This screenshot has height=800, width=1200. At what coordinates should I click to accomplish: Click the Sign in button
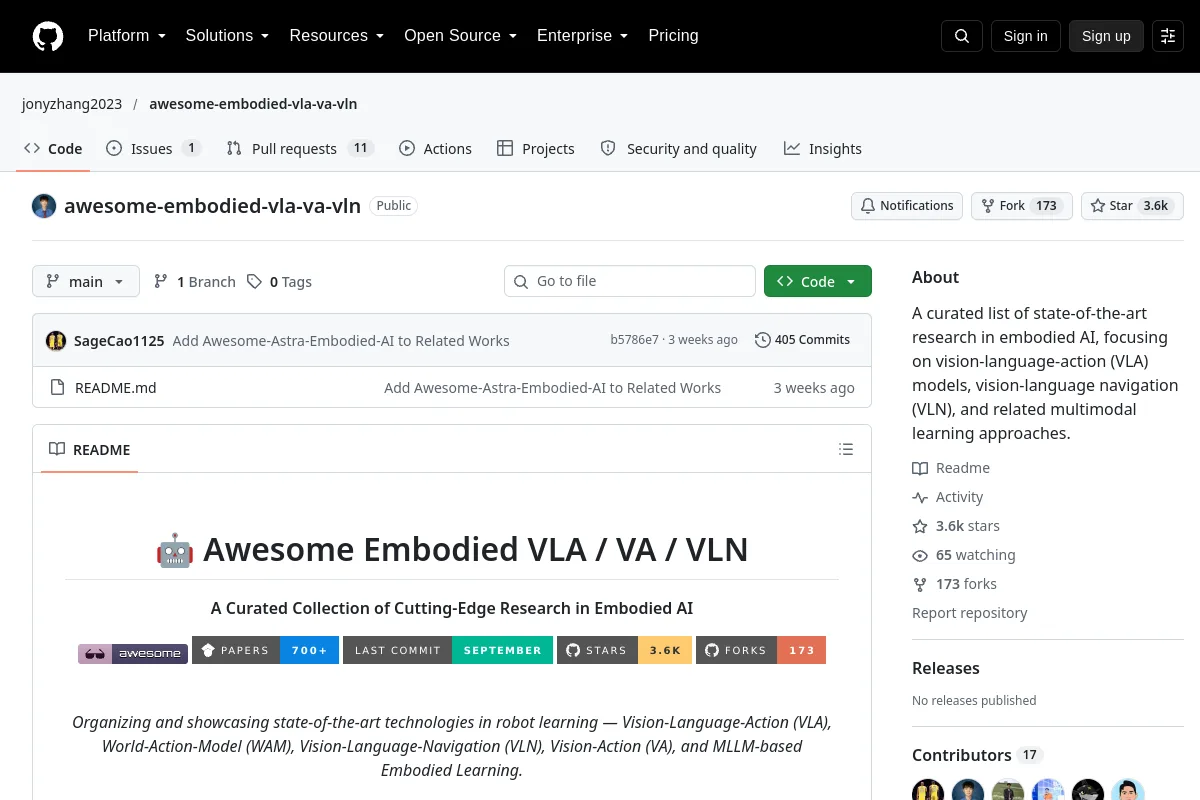(1026, 36)
